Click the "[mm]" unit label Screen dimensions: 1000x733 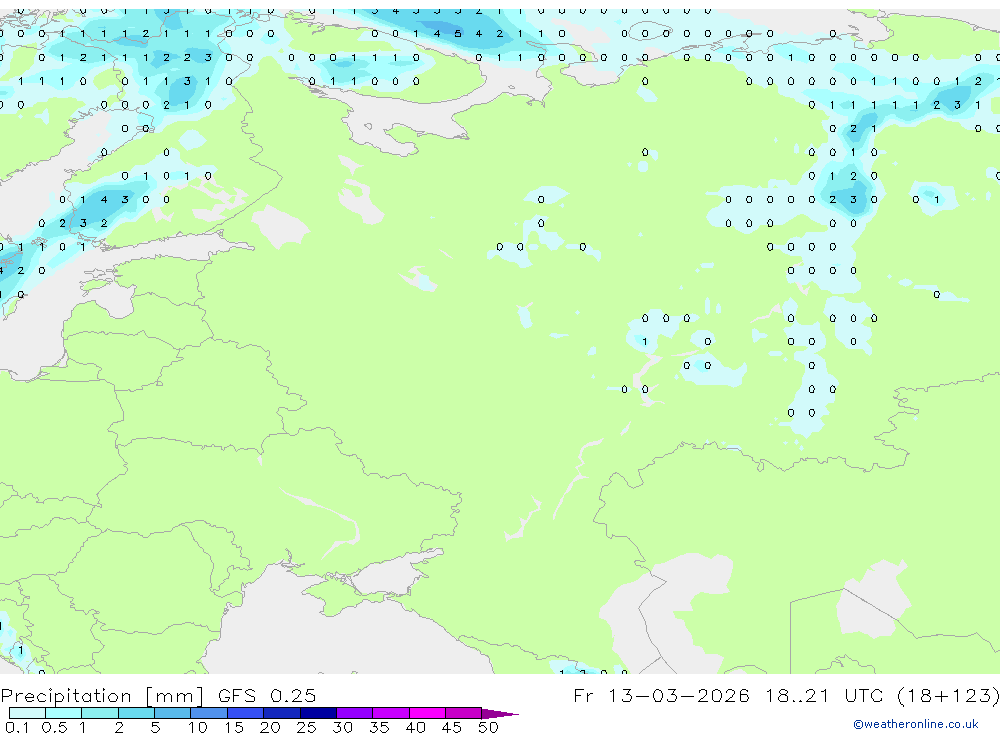[x=174, y=696]
